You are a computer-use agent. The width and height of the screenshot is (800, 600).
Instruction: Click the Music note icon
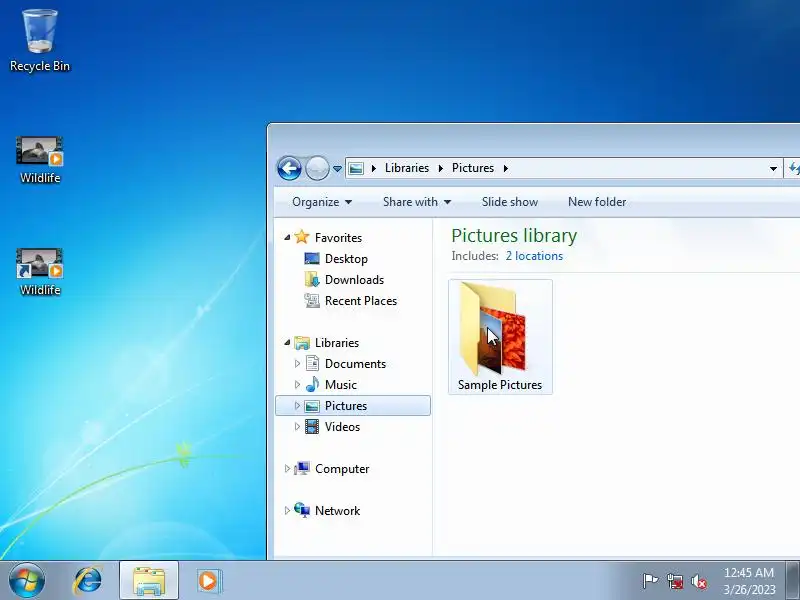click(312, 384)
